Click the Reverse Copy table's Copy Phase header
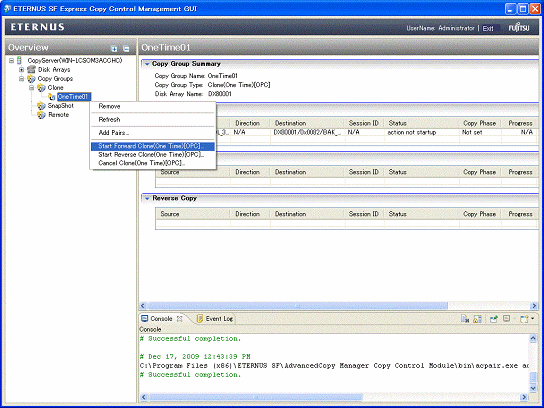Screen dimensions: 544x408 click(x=479, y=214)
